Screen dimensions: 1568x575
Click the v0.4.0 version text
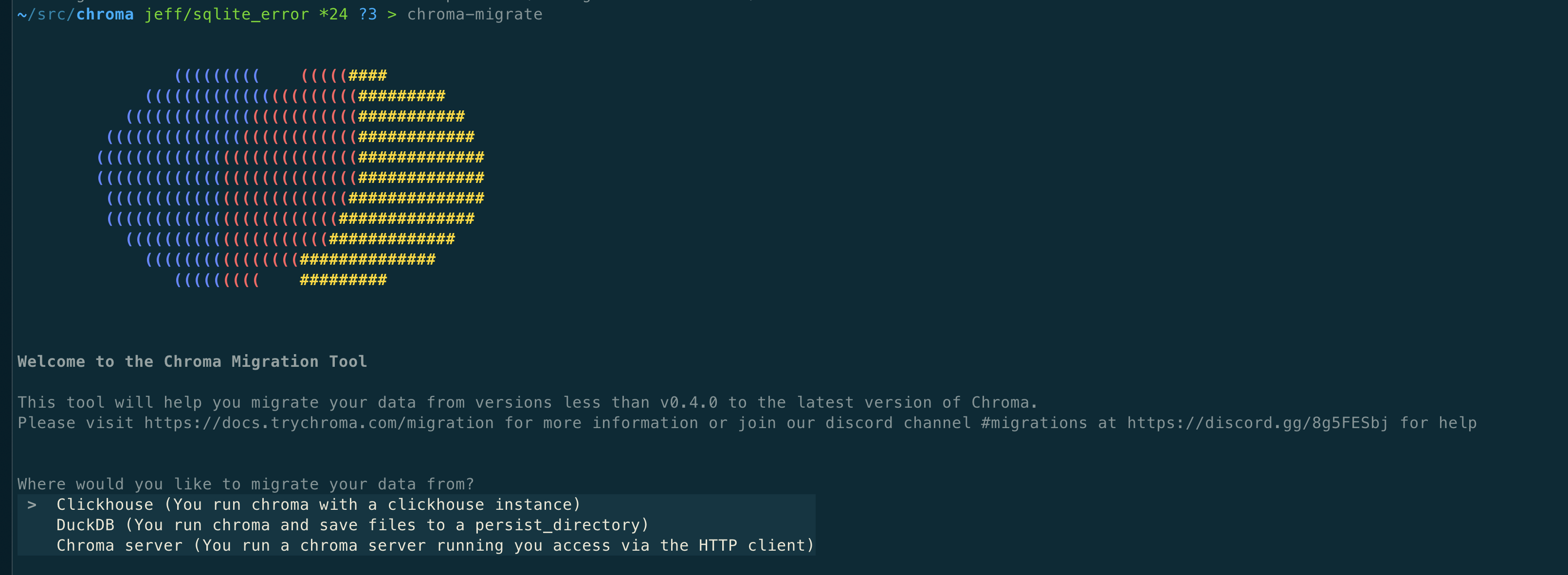pos(689,402)
